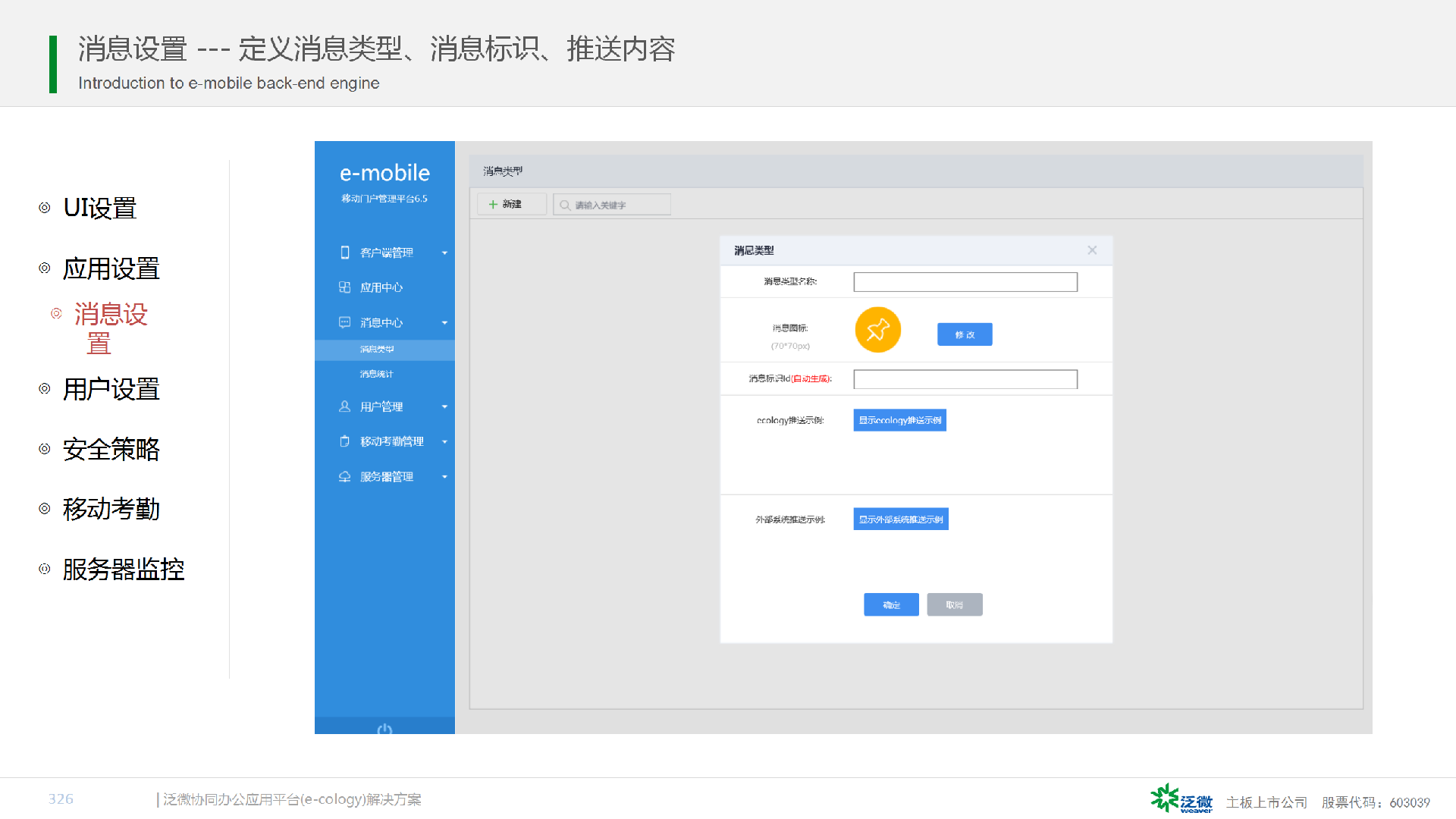Screen dimensions: 1456x819
Task: Click the e-mobile logo title
Action: click(x=384, y=173)
